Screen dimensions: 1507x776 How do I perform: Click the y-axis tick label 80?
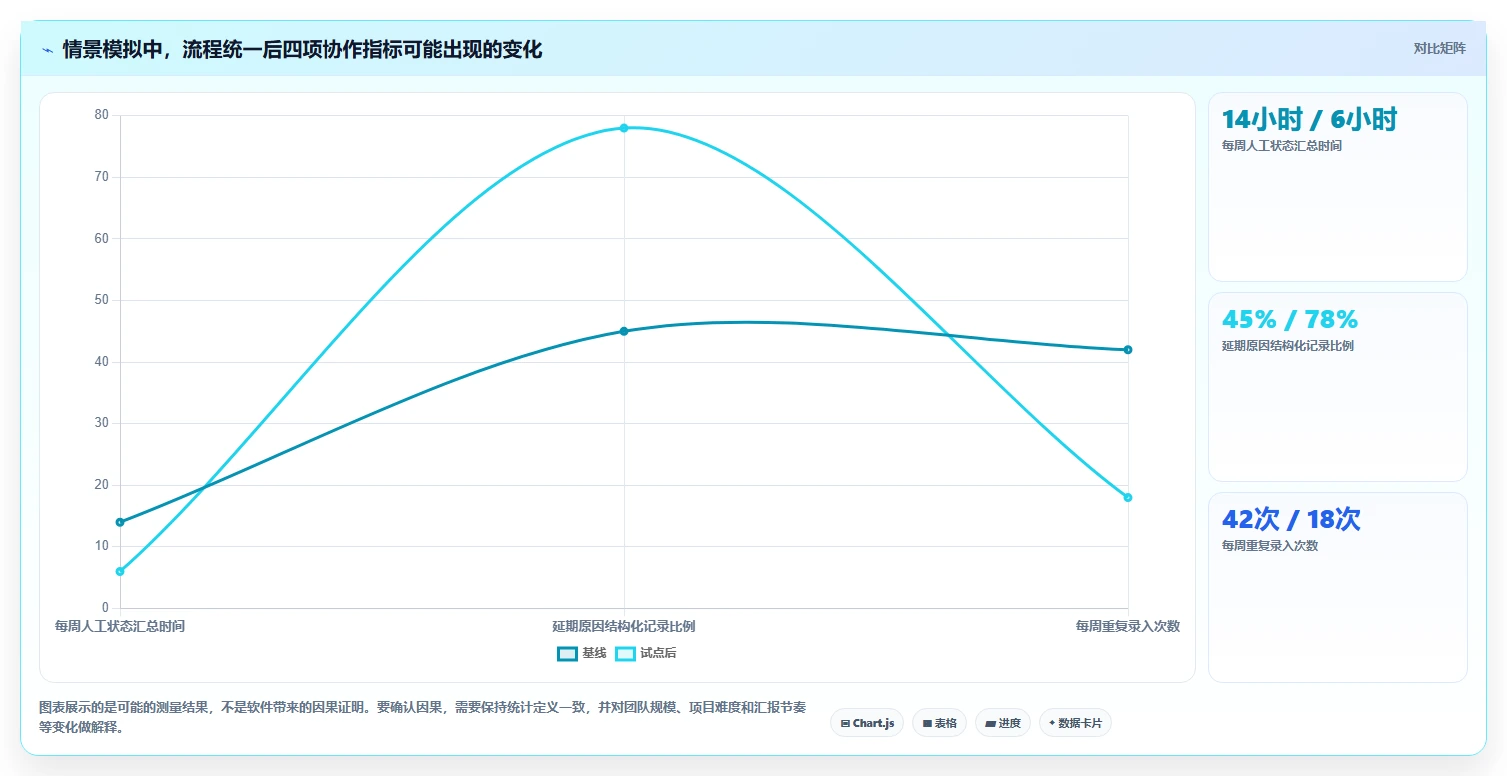pyautogui.click(x=102, y=115)
